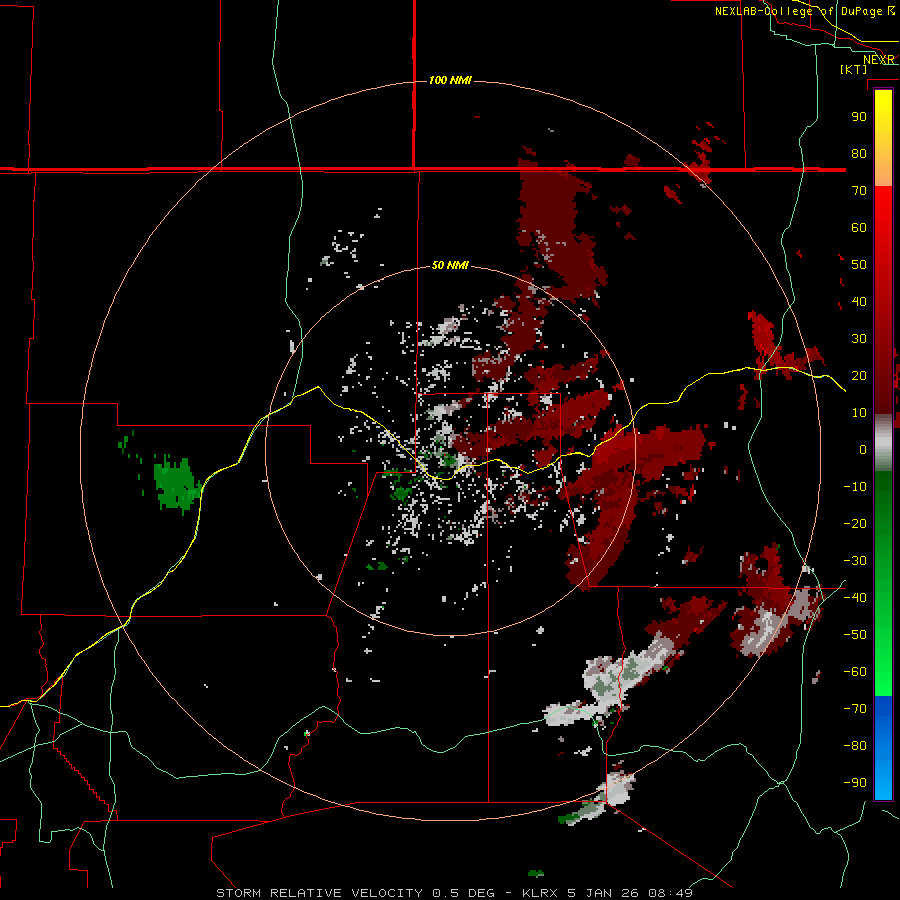Click the -80 value on the velocity scale

click(x=855, y=746)
